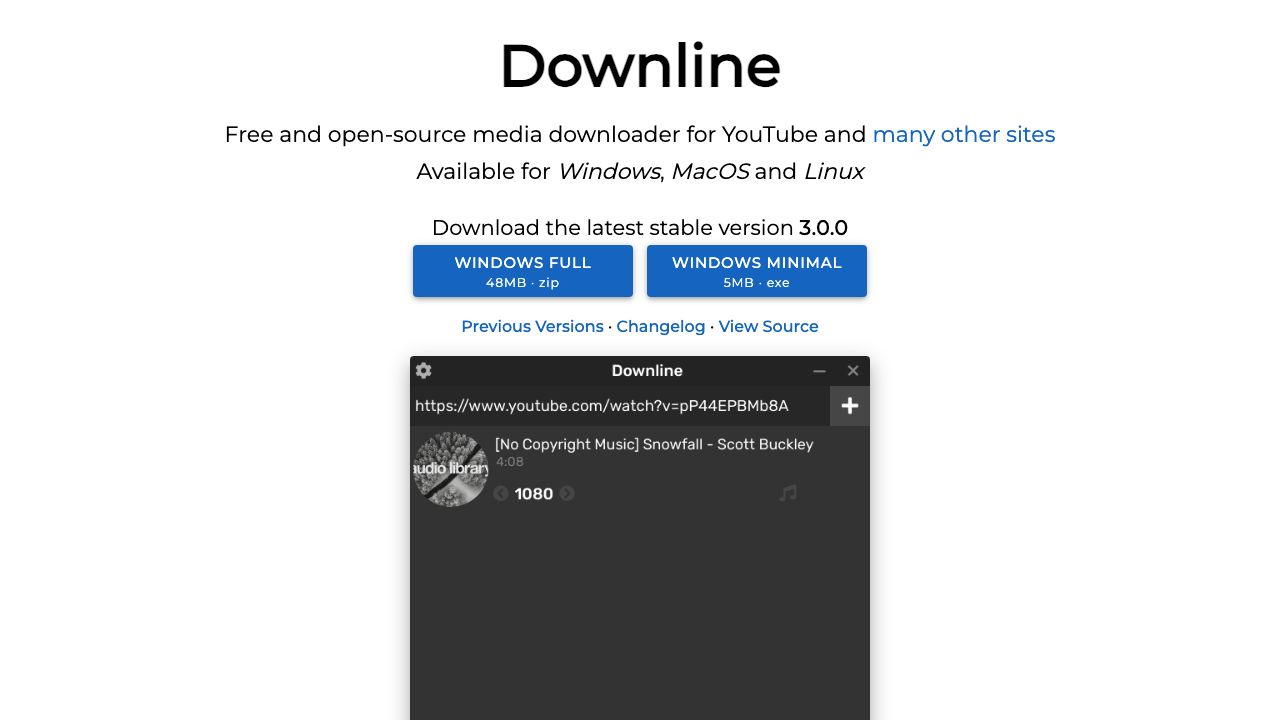Click the 1080 resolution value
The width and height of the screenshot is (1280, 720).
[x=534, y=494]
